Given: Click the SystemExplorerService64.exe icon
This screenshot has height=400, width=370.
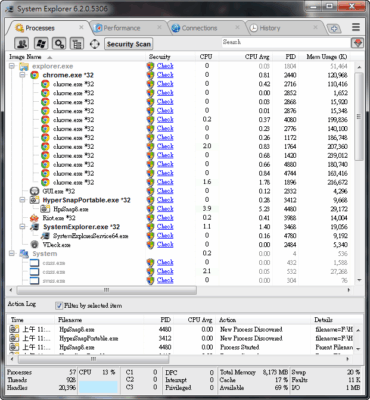Looking at the screenshot, I should click(x=45, y=236).
